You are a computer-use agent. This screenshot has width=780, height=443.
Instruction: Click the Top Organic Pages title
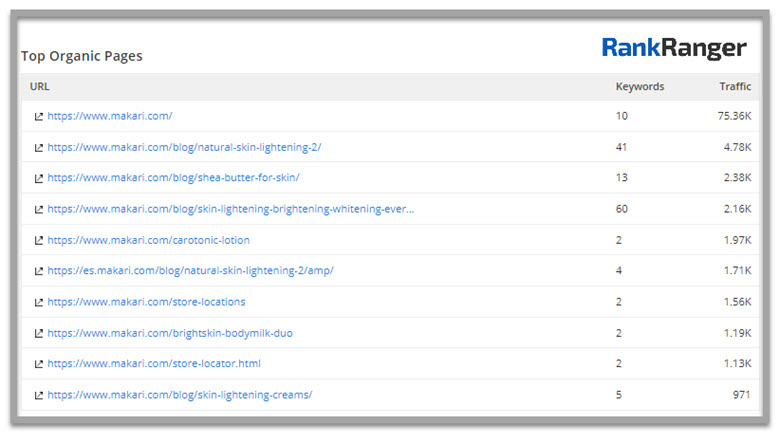pyautogui.click(x=82, y=56)
